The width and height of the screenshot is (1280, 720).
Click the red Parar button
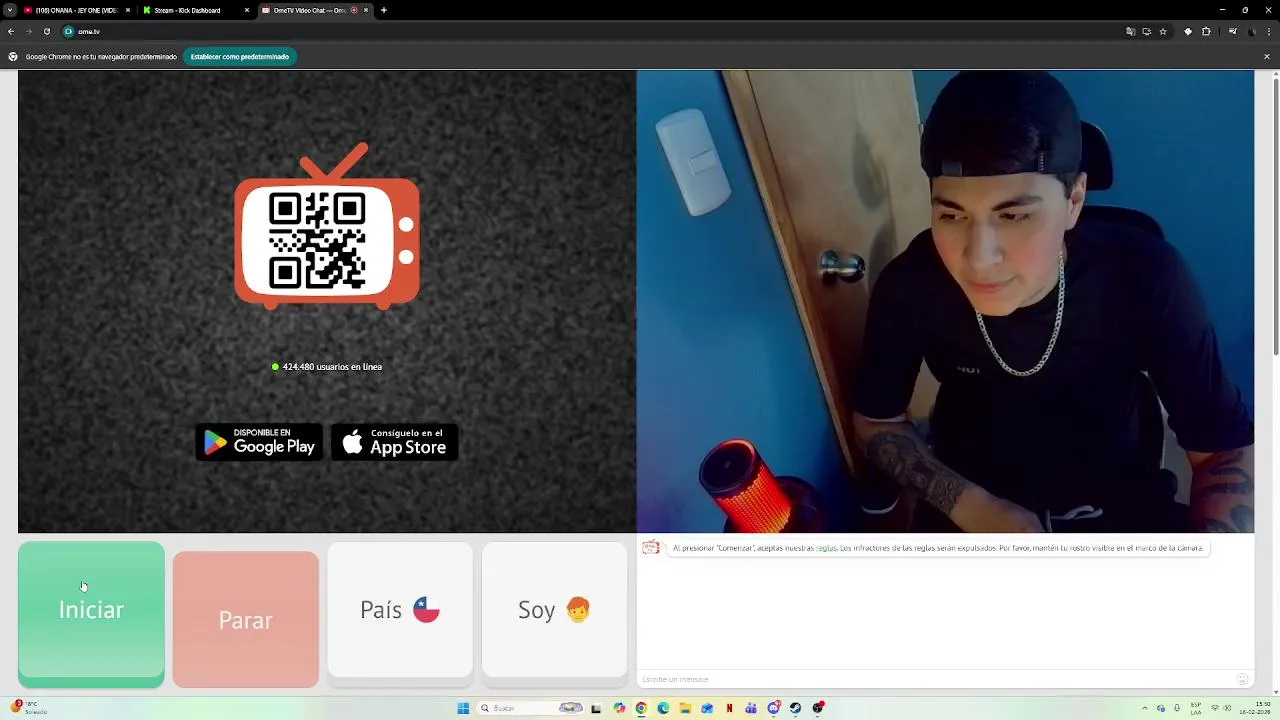coord(245,620)
